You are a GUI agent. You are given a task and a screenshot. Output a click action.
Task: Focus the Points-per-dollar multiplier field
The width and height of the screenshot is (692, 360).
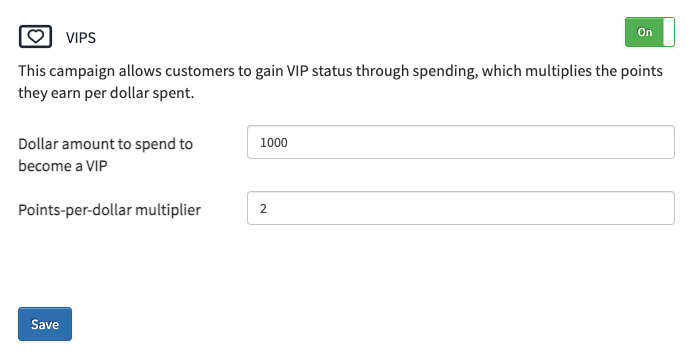click(x=461, y=208)
